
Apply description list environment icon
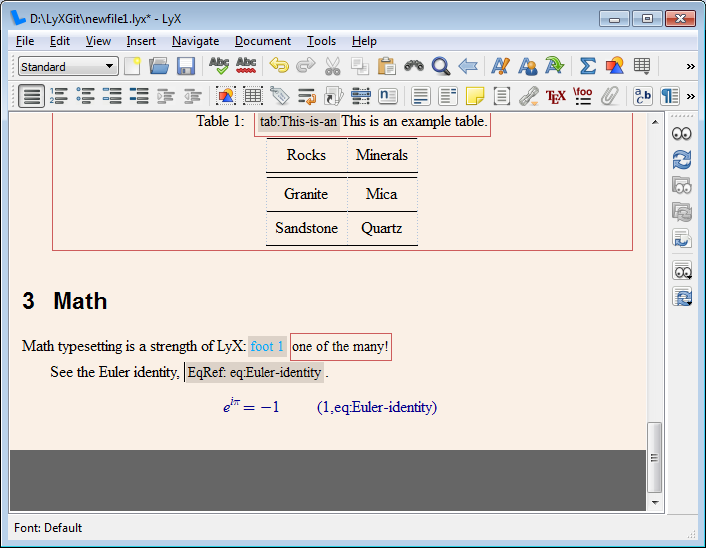point(139,96)
